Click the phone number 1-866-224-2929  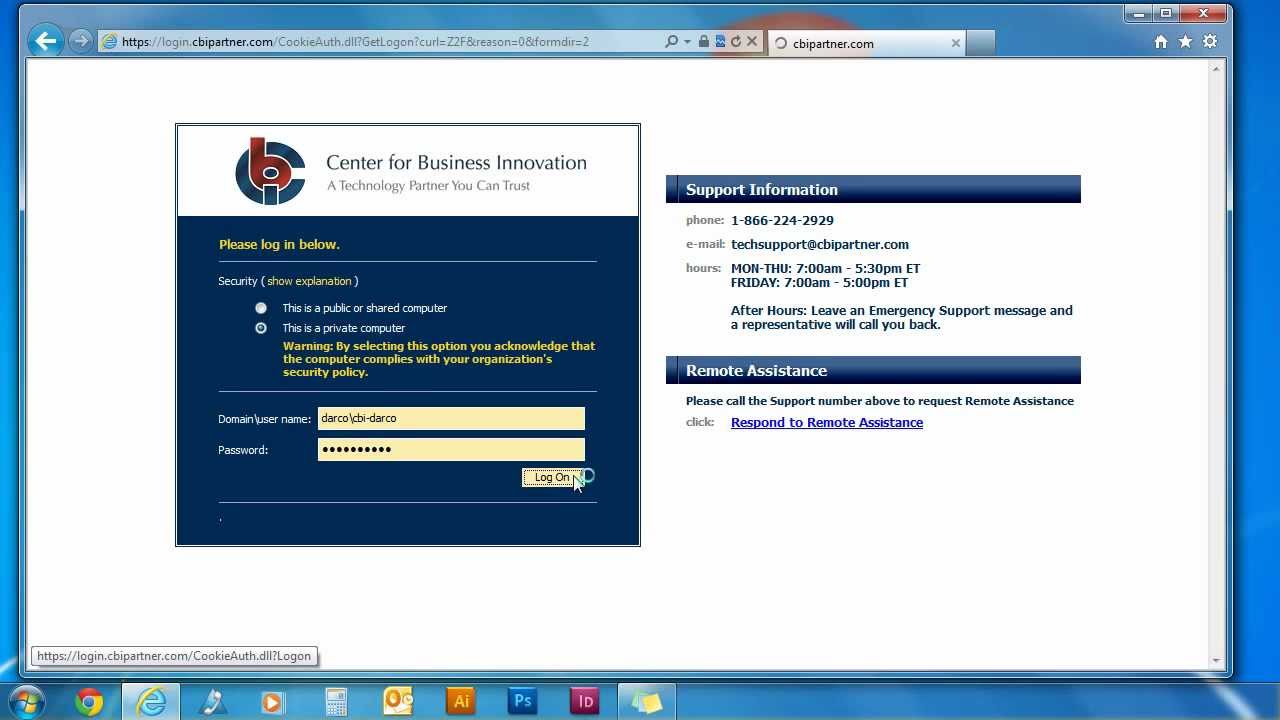pyautogui.click(x=782, y=220)
